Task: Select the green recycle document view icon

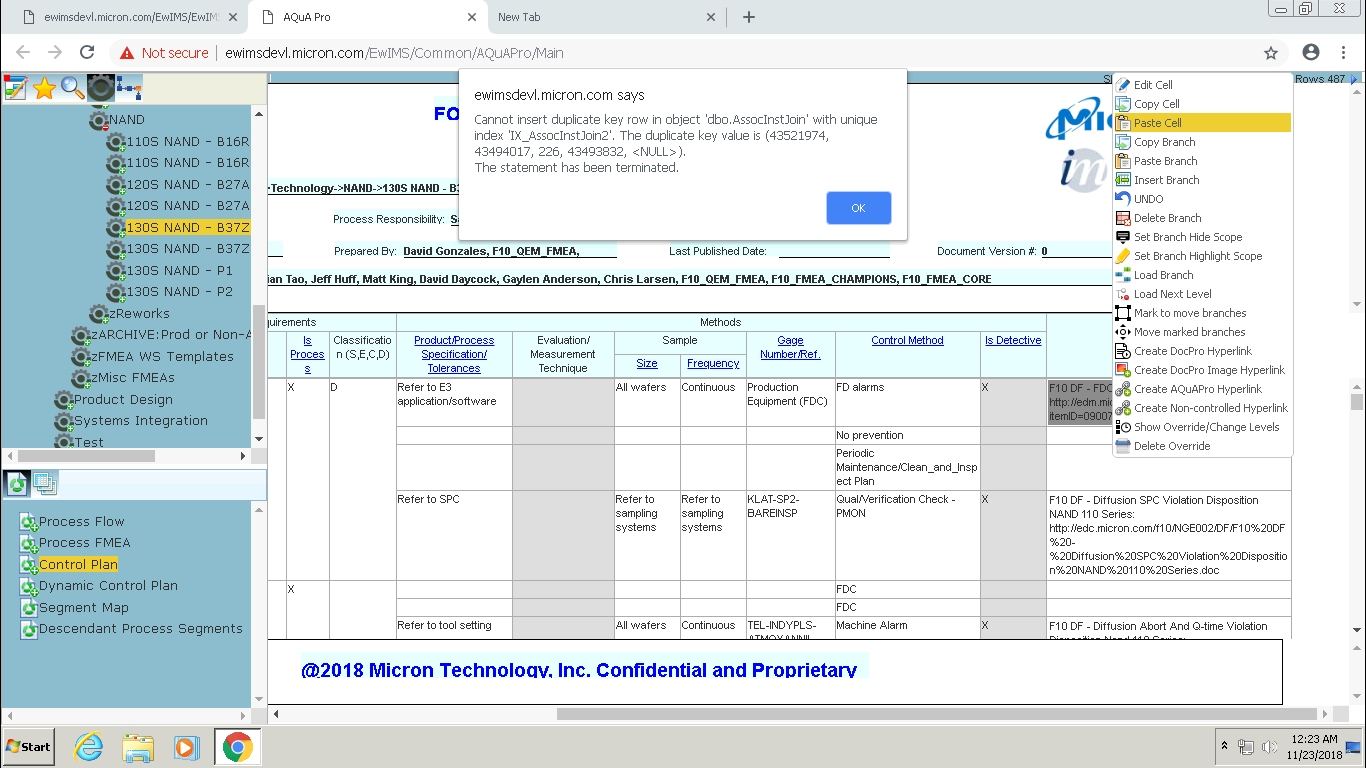Action: (x=17, y=484)
